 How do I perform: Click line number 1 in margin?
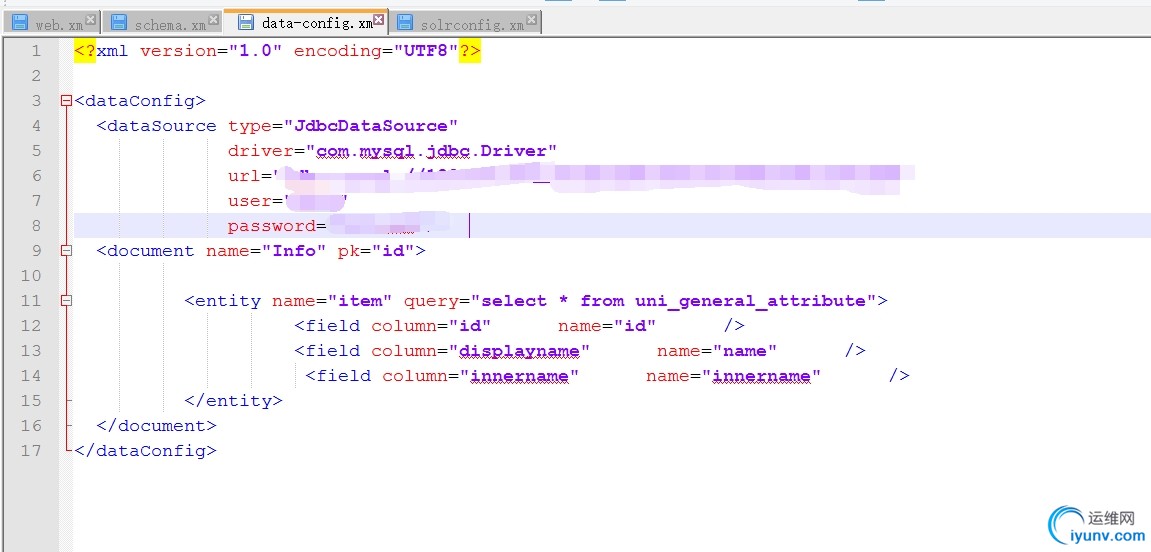pyautogui.click(x=36, y=51)
